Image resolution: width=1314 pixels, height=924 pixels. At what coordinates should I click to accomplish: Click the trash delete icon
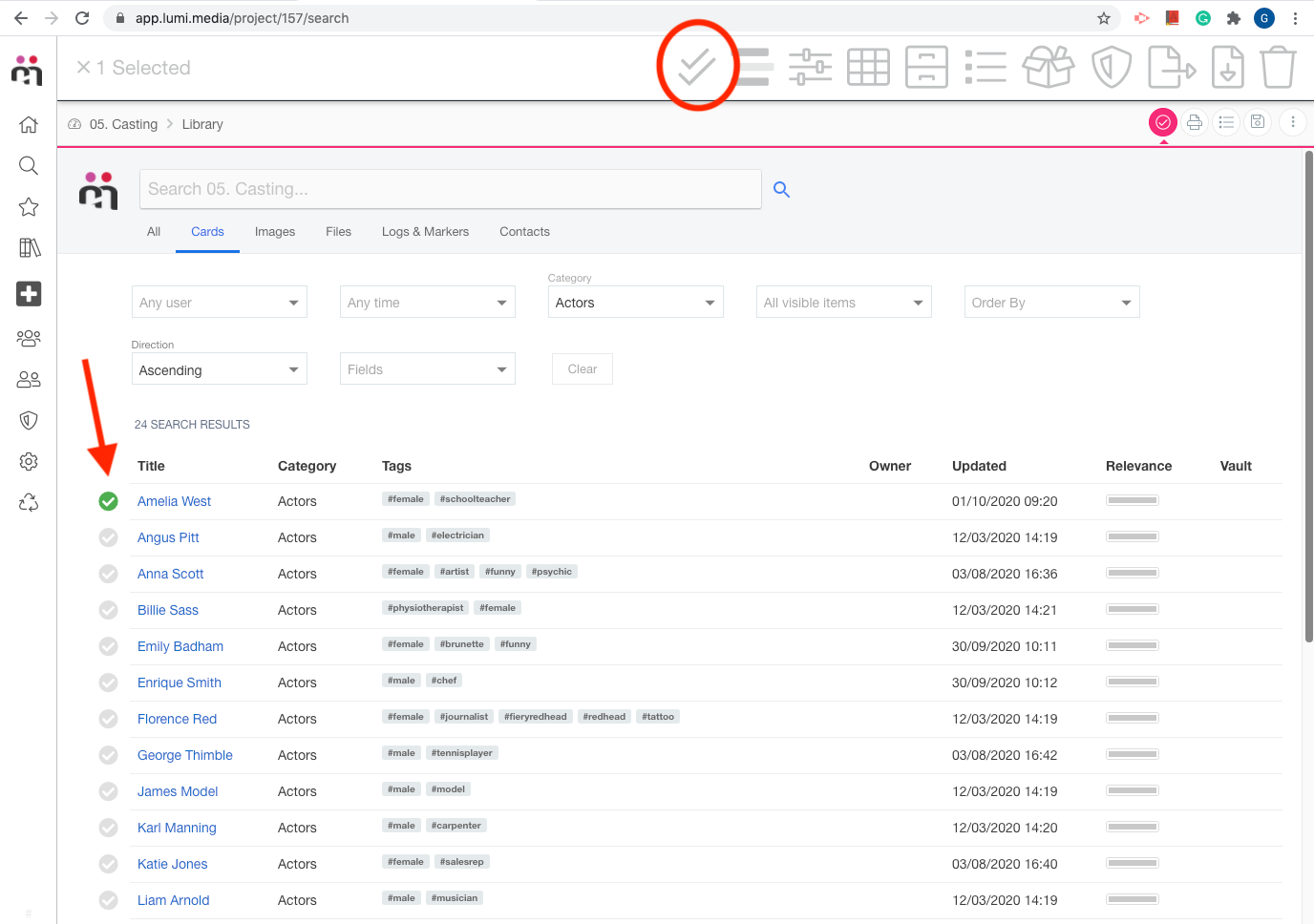(x=1278, y=67)
